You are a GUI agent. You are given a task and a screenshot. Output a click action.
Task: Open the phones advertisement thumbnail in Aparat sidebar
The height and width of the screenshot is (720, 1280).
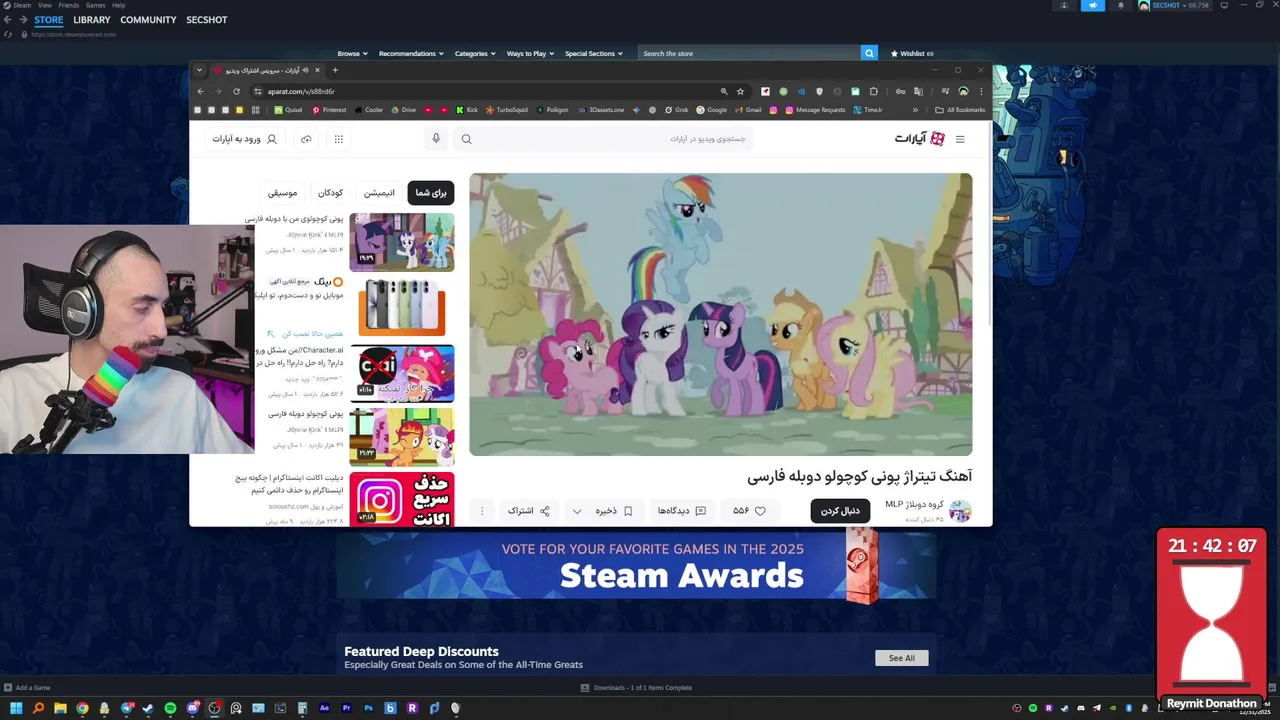click(x=401, y=307)
